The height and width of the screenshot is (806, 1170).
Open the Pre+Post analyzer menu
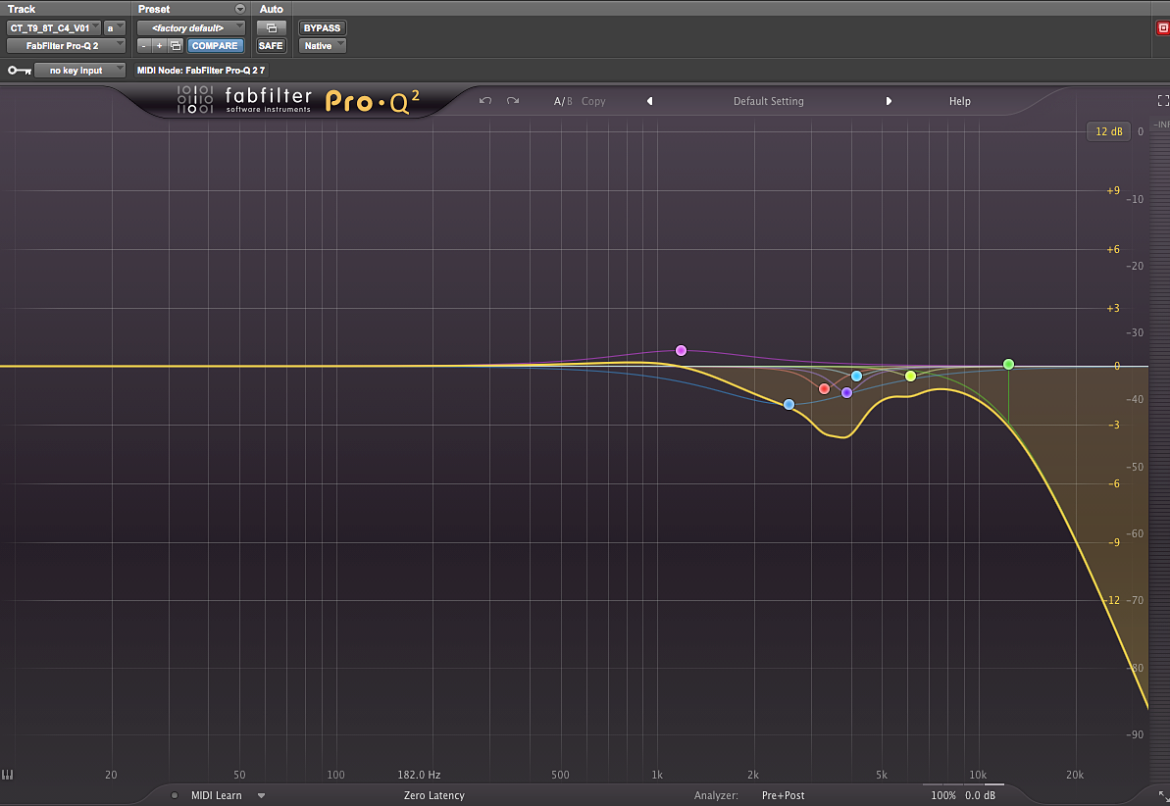point(783,796)
